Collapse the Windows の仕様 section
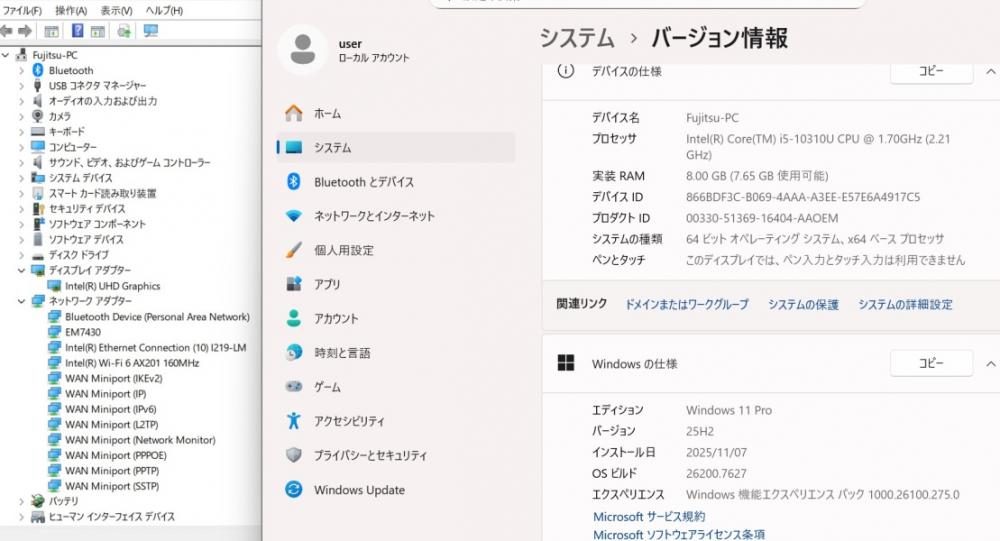Viewport: 1000px width, 541px height. click(990, 364)
